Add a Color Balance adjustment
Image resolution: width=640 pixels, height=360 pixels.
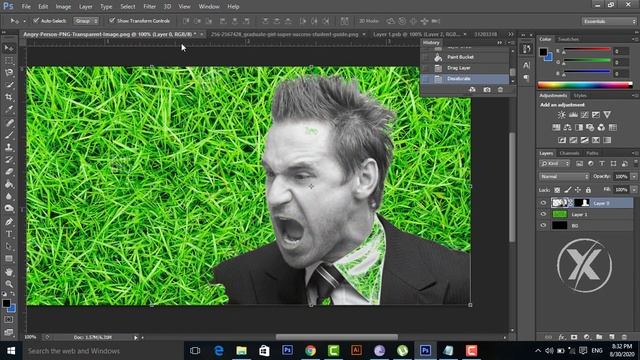point(567,127)
